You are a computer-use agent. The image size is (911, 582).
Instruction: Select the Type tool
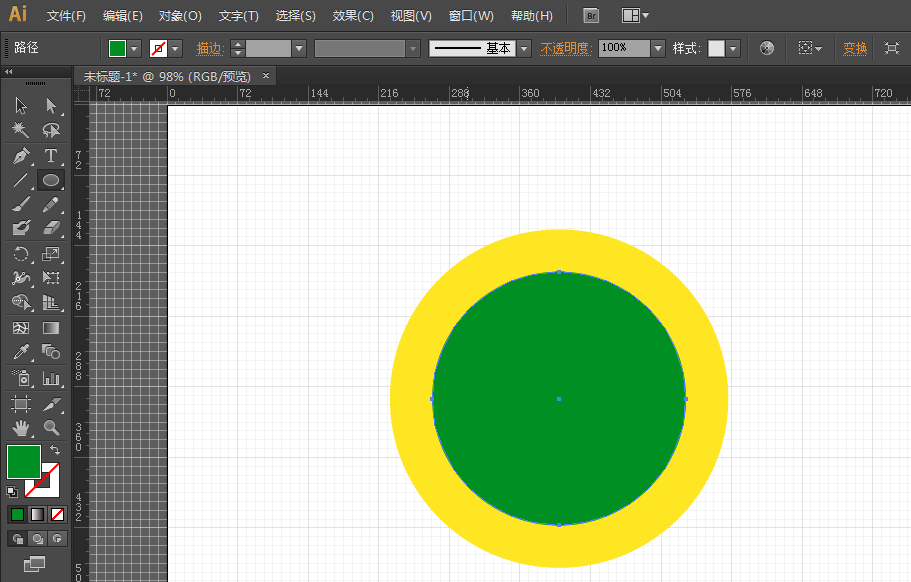(51, 156)
